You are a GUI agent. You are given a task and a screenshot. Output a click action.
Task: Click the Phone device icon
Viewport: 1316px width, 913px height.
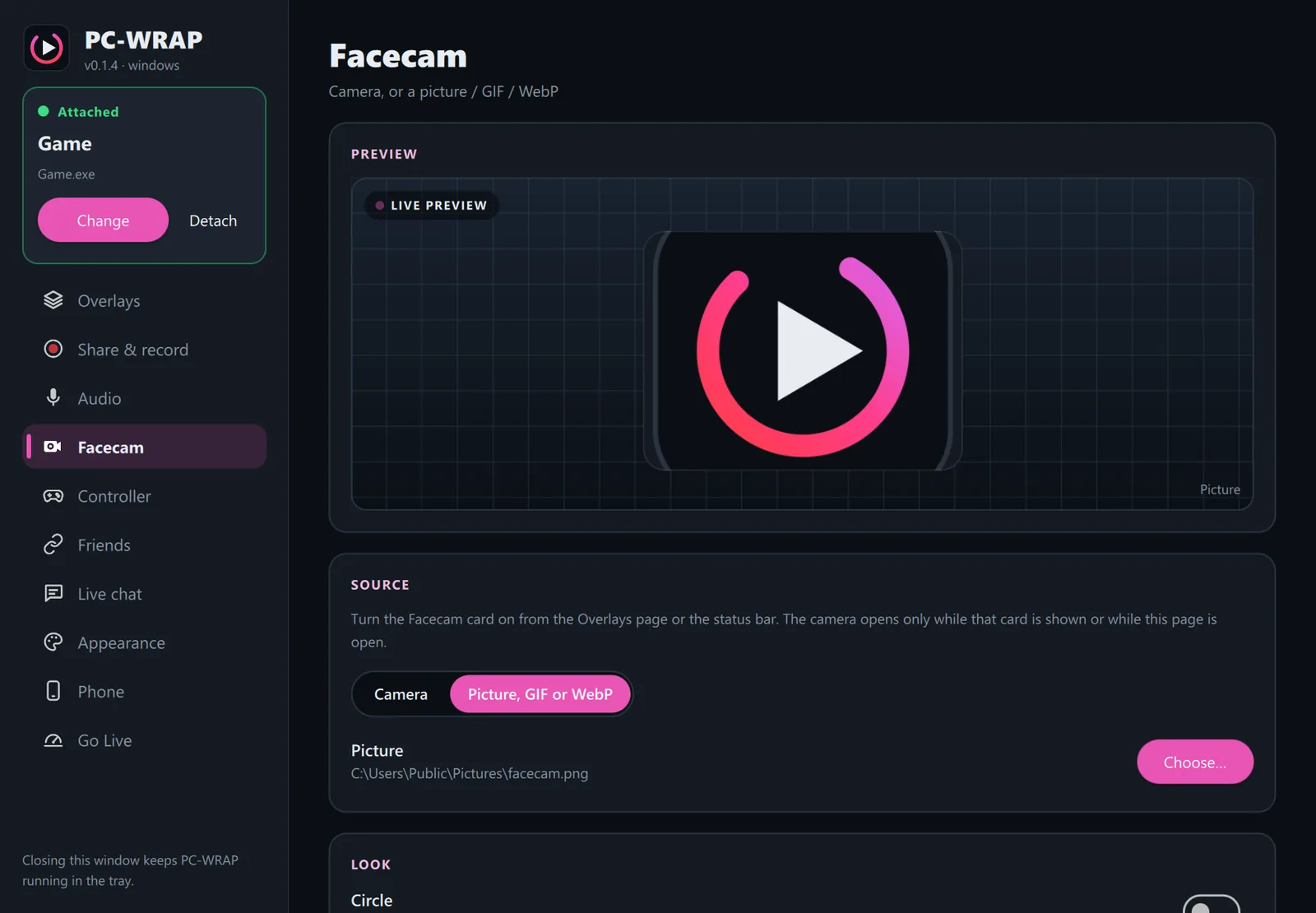click(53, 691)
